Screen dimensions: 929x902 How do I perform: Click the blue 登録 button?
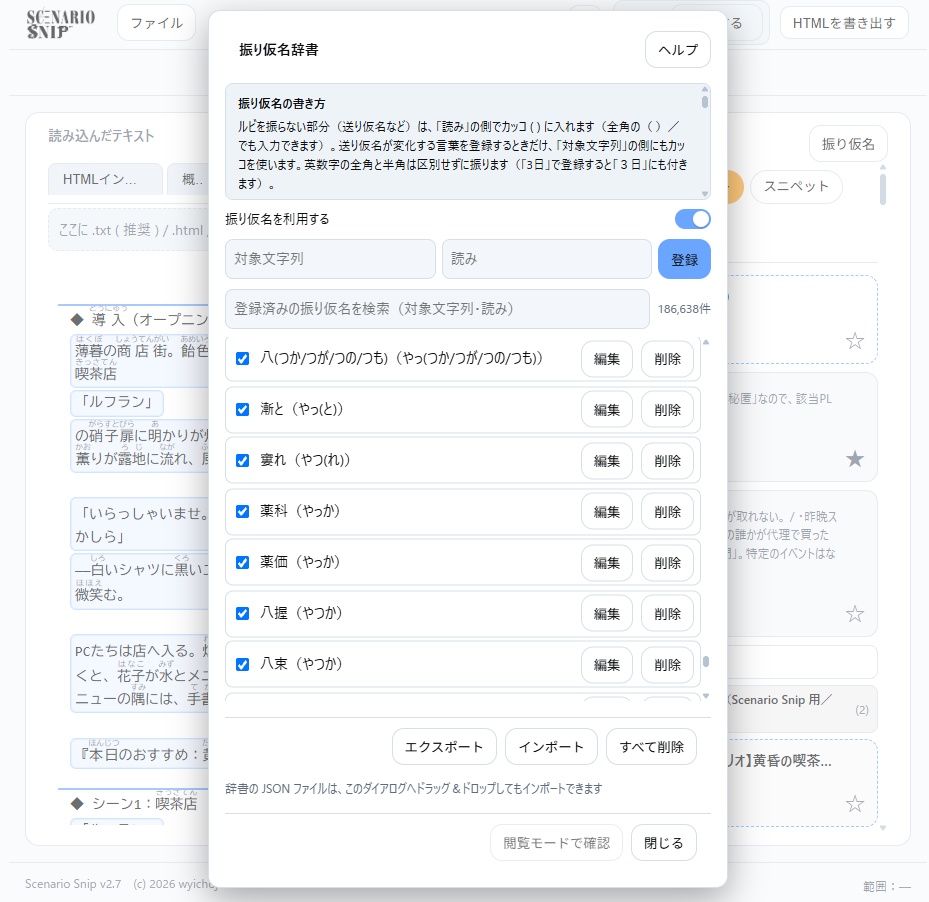pos(684,259)
